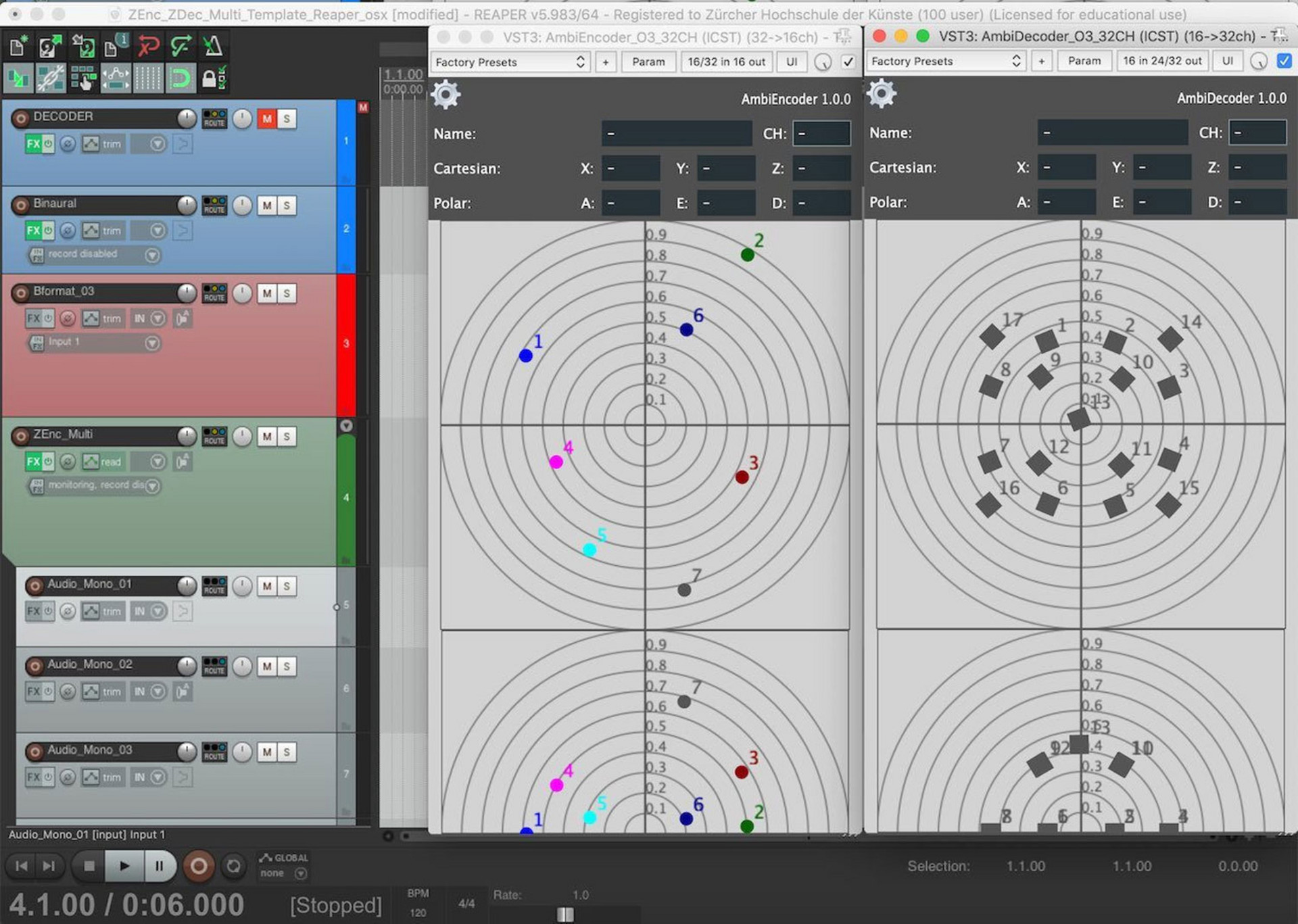This screenshot has height=924, width=1298.
Task: Arm Audio_Mono_01 track for recording
Action: [x=35, y=585]
